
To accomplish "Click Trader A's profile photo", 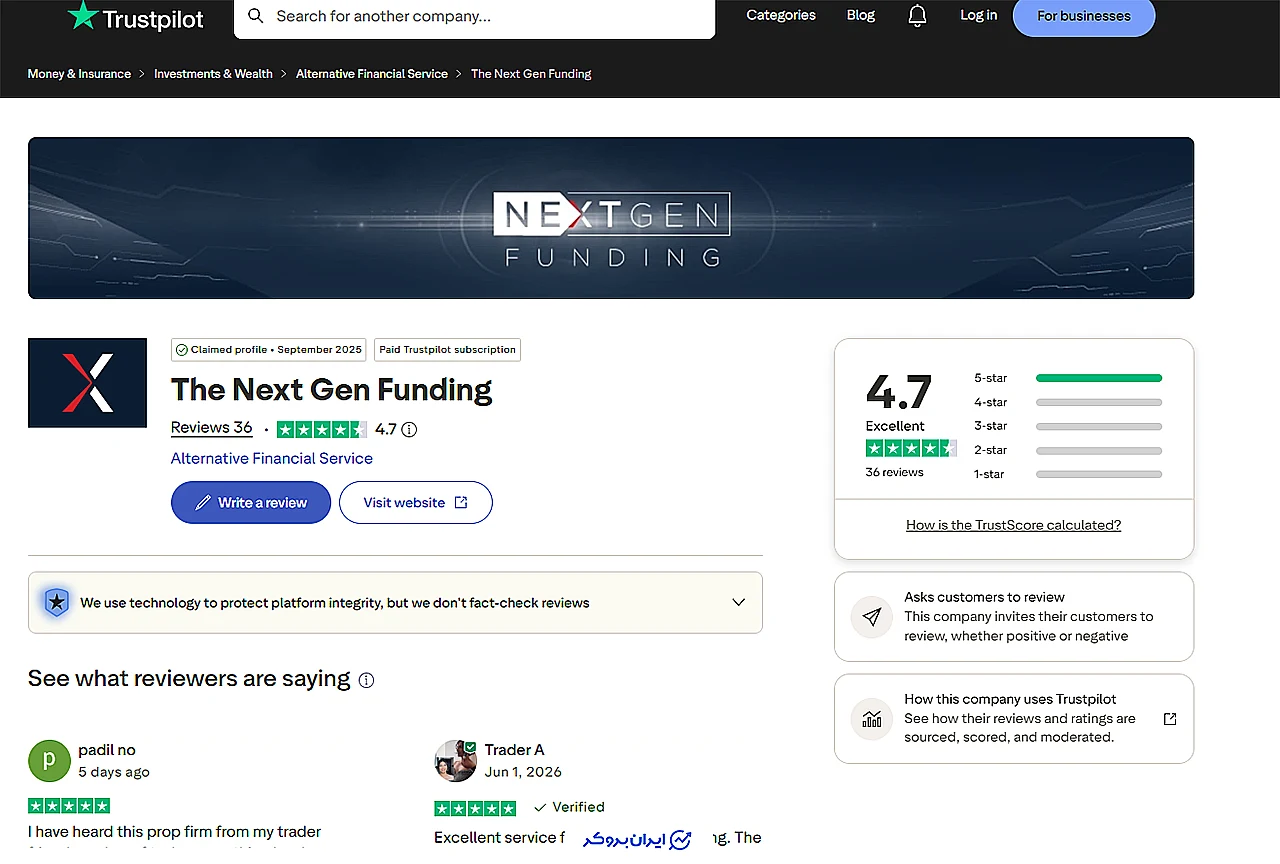I will pyautogui.click(x=455, y=761).
